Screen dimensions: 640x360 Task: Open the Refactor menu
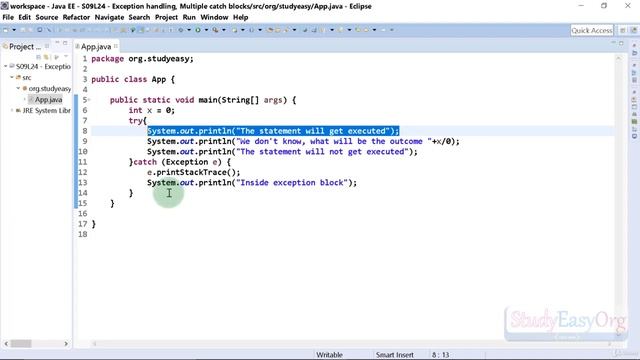pyautogui.click(x=76, y=17)
